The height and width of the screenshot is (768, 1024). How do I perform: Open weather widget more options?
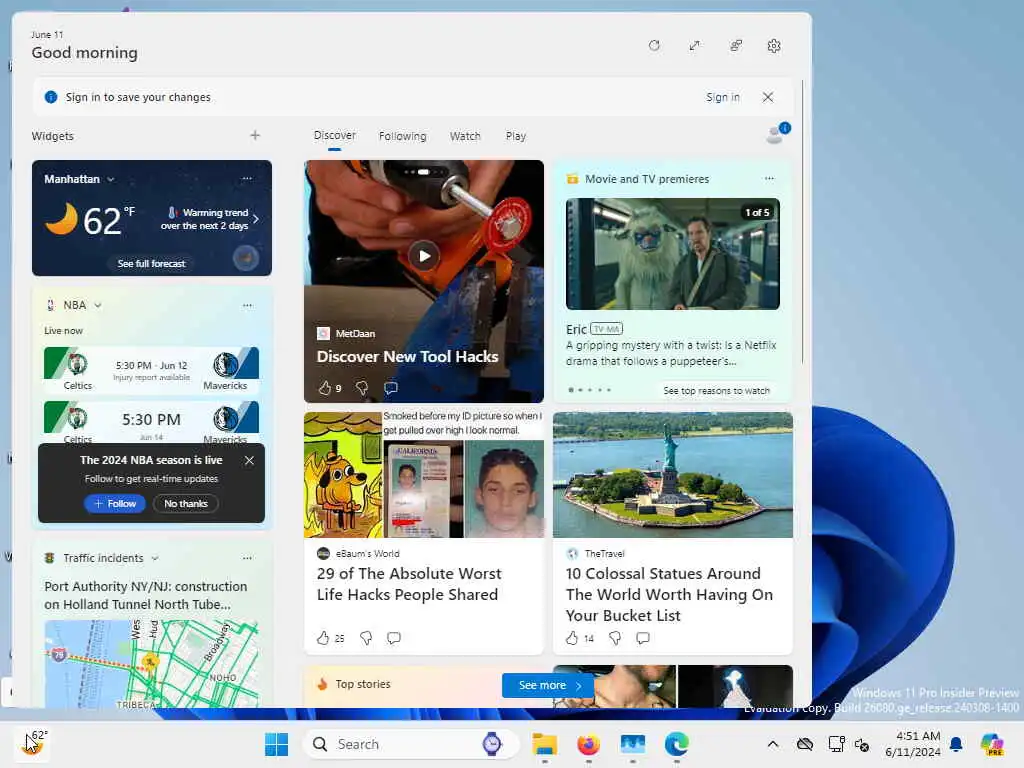(247, 178)
